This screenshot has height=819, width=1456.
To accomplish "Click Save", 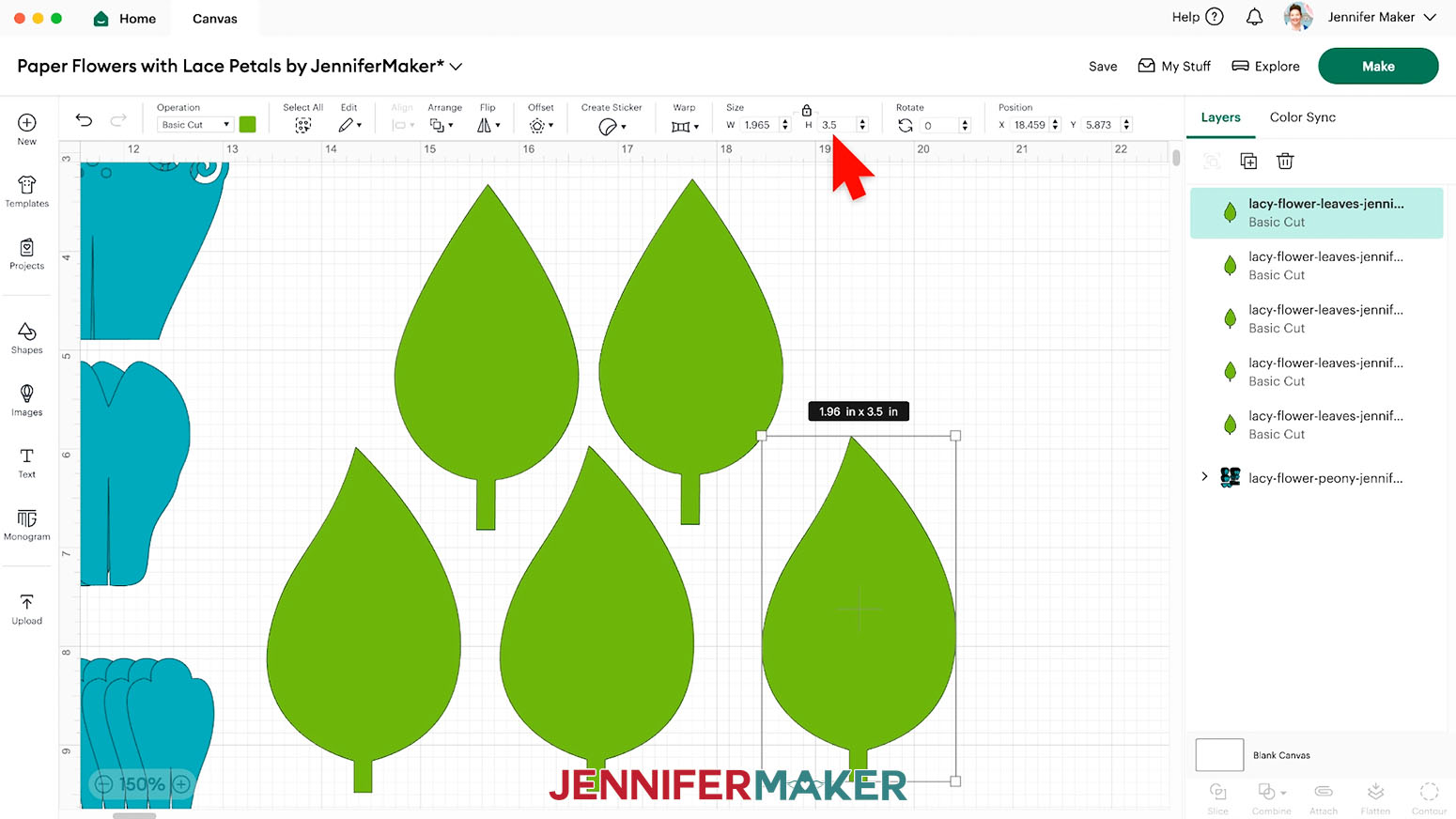I will click(x=1103, y=67).
